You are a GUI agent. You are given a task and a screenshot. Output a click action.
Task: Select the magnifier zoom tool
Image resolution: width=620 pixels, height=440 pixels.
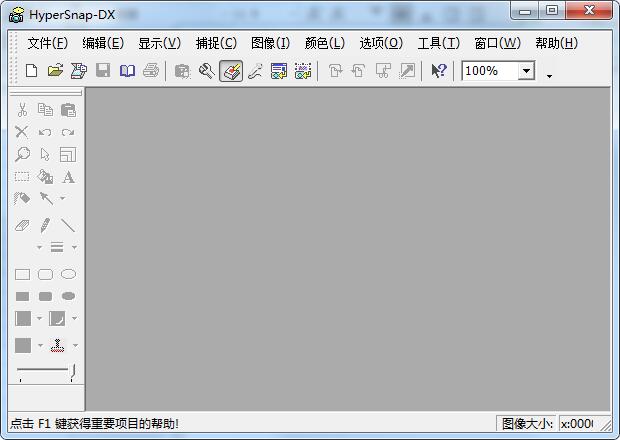point(22,154)
